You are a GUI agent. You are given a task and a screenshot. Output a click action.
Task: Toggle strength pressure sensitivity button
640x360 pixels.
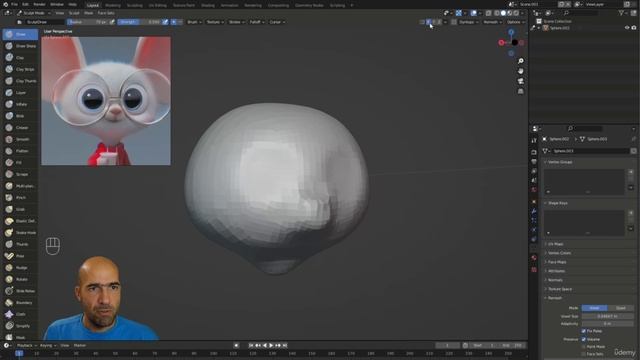coord(165,22)
